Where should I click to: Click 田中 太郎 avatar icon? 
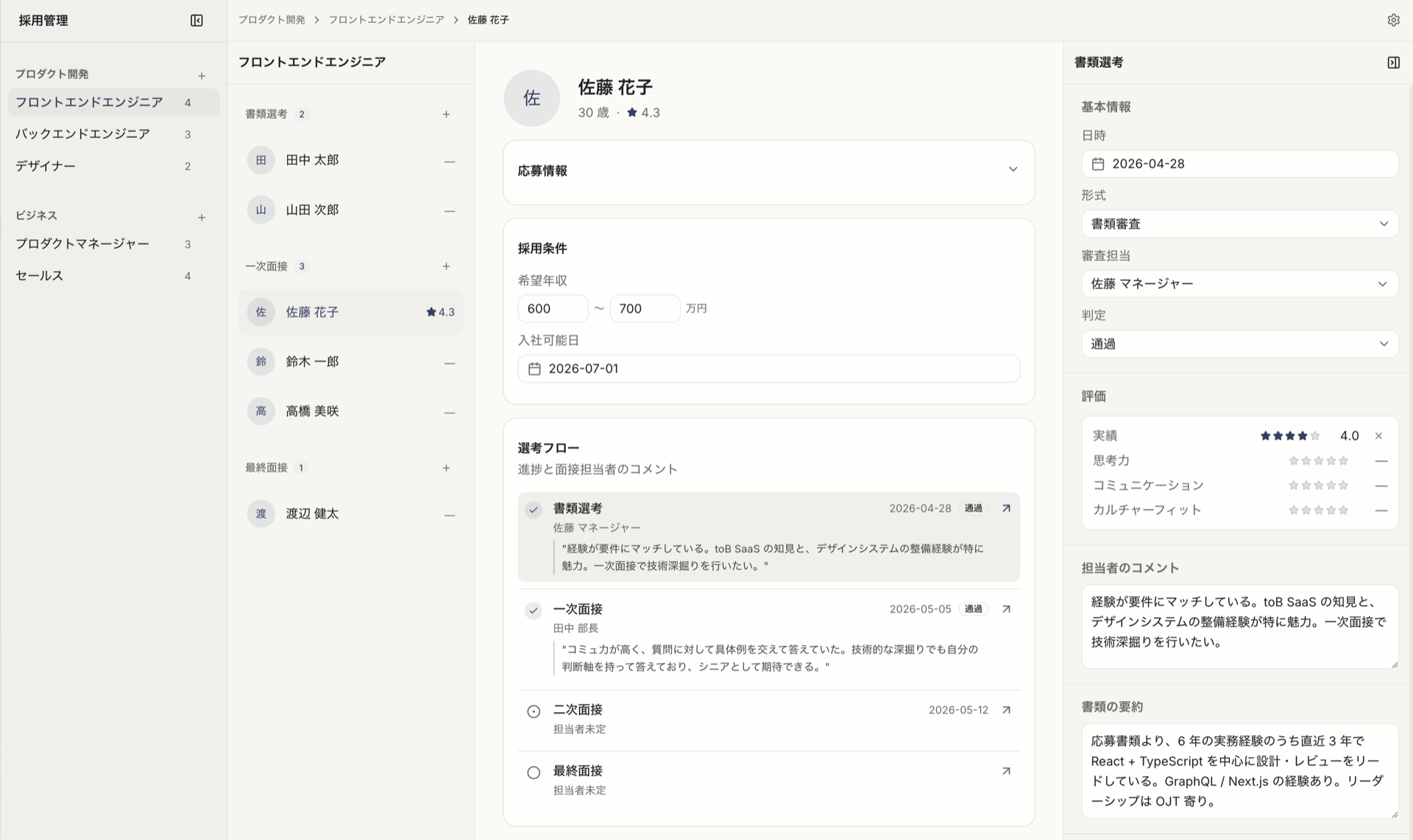coord(261,160)
